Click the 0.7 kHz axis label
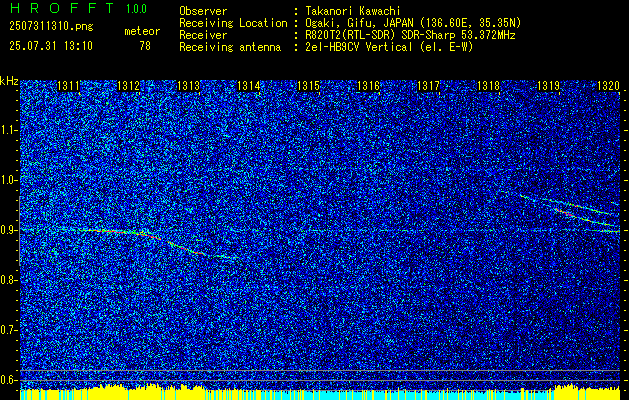 (x=8, y=330)
